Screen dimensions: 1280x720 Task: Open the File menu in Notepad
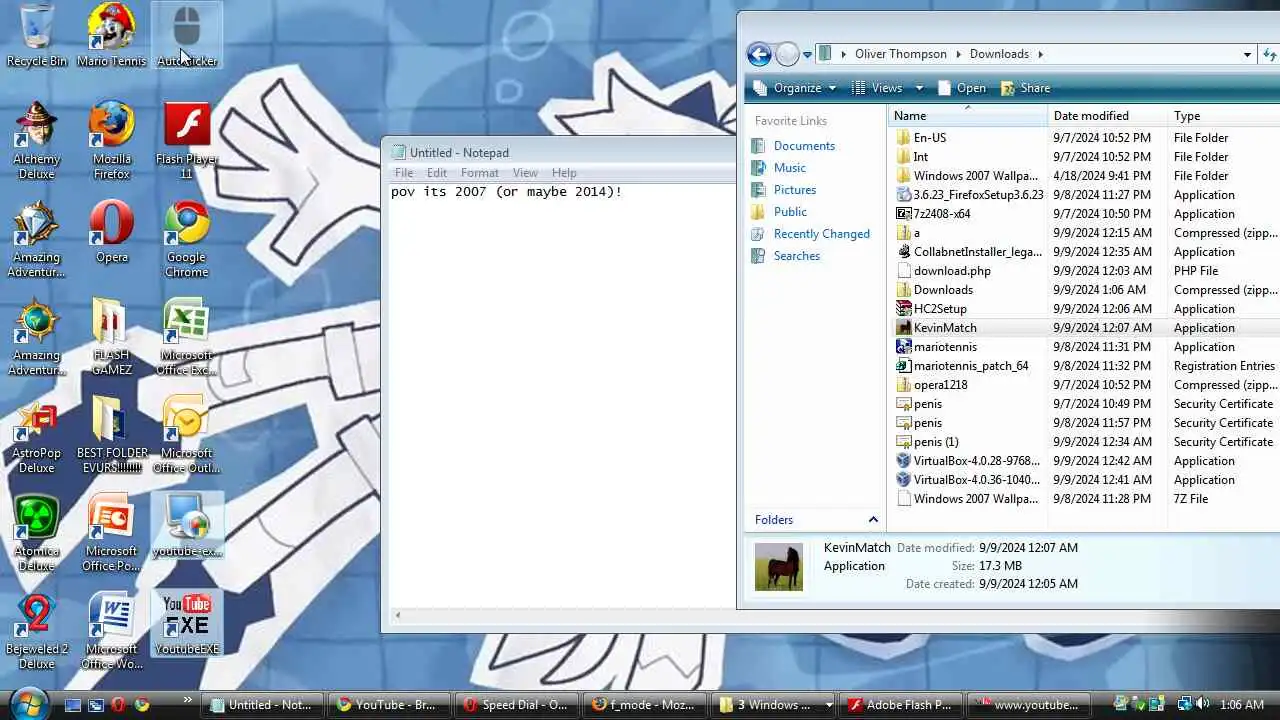pyautogui.click(x=404, y=173)
